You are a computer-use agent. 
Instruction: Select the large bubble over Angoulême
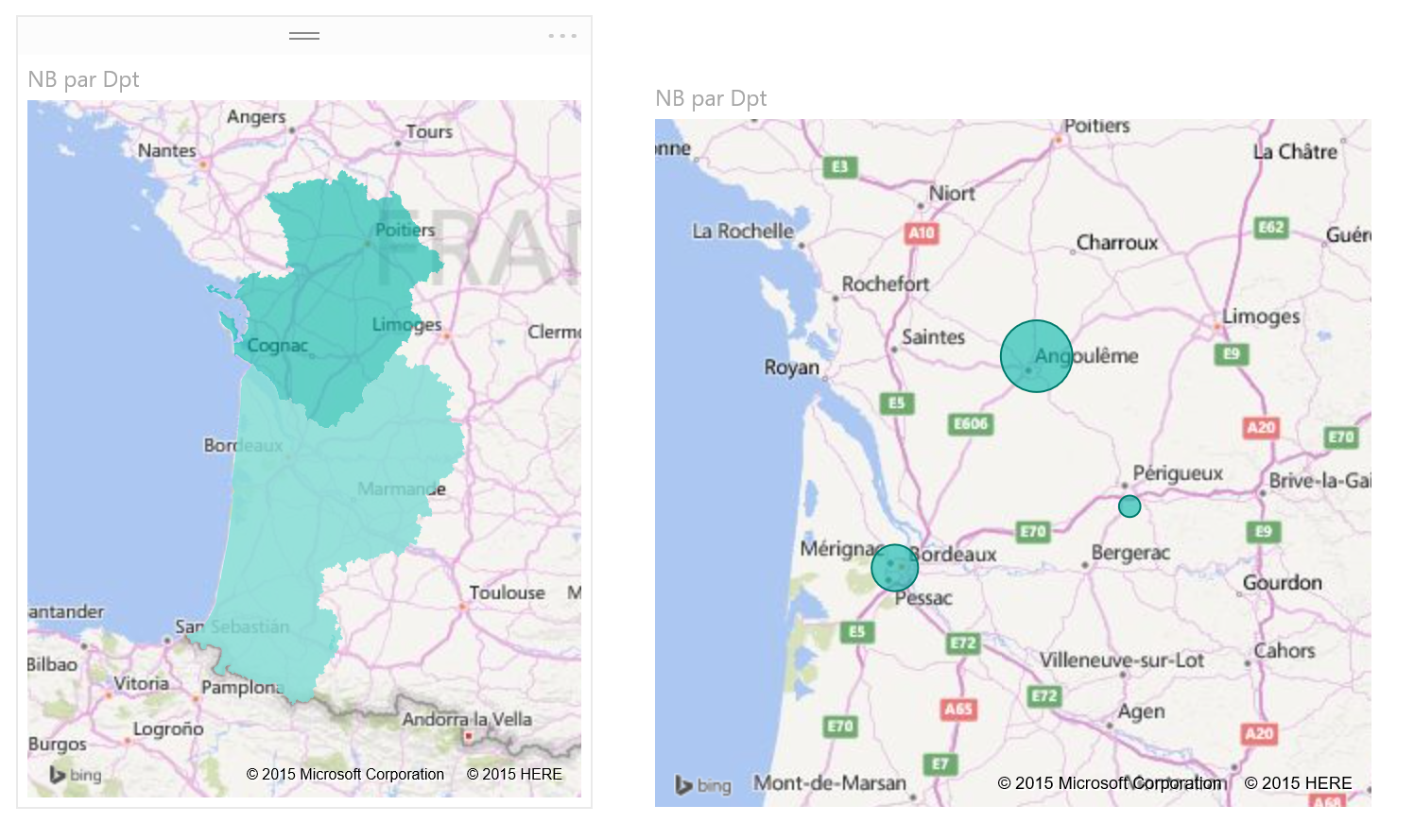[x=1036, y=356]
